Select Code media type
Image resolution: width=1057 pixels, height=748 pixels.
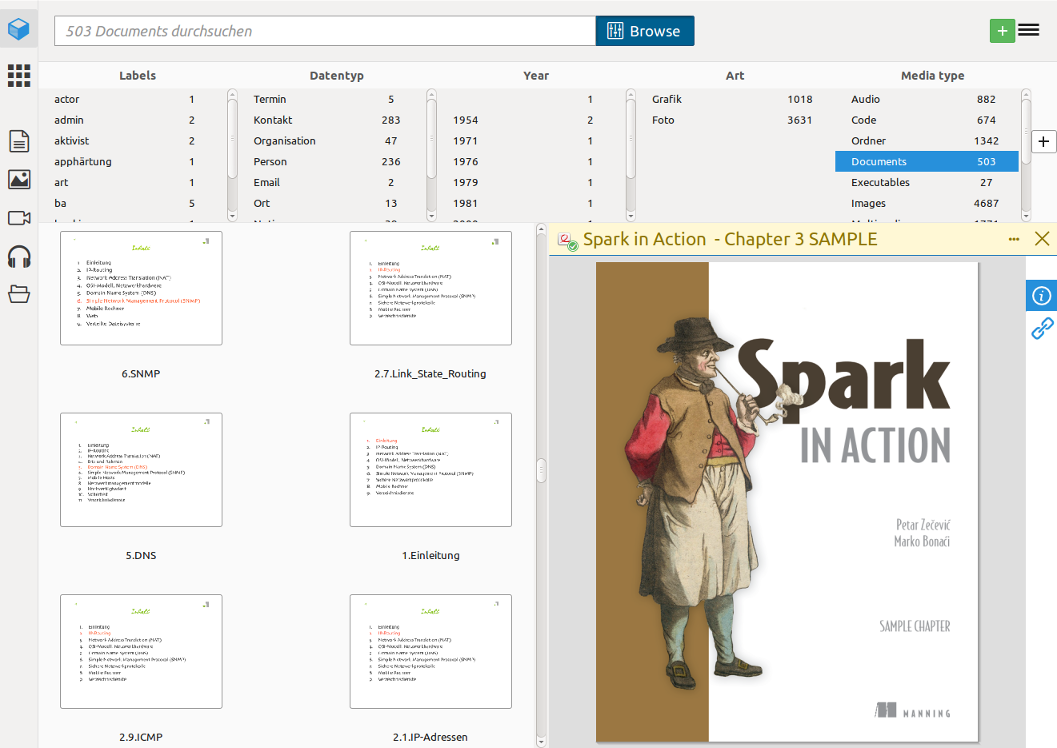click(927, 120)
